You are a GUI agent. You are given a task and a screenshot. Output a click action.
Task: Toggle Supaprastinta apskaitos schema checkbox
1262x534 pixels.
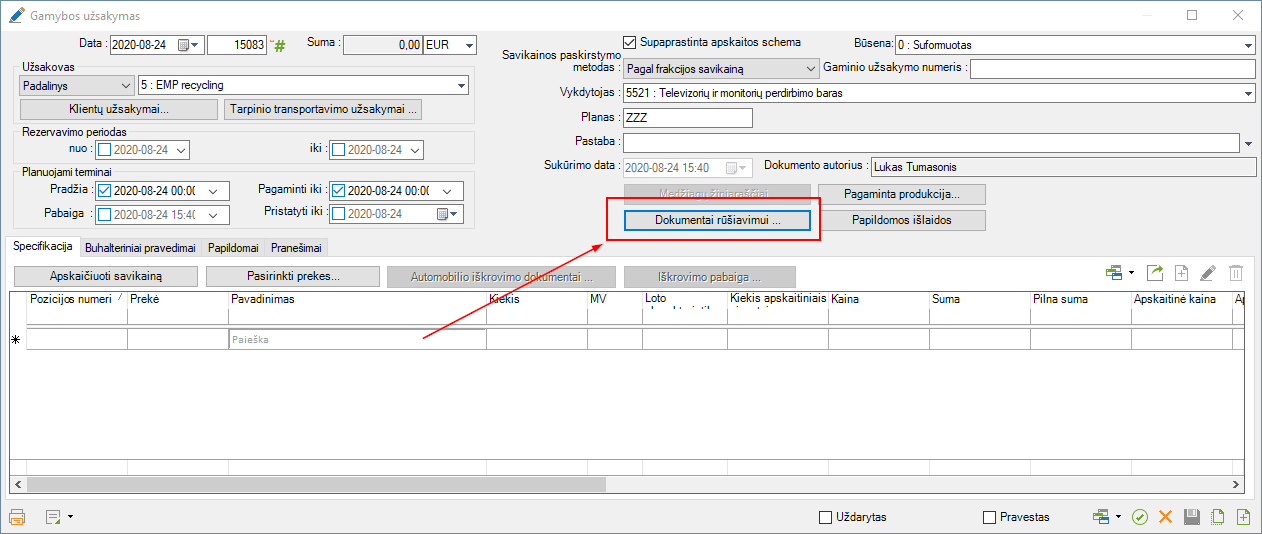point(630,43)
